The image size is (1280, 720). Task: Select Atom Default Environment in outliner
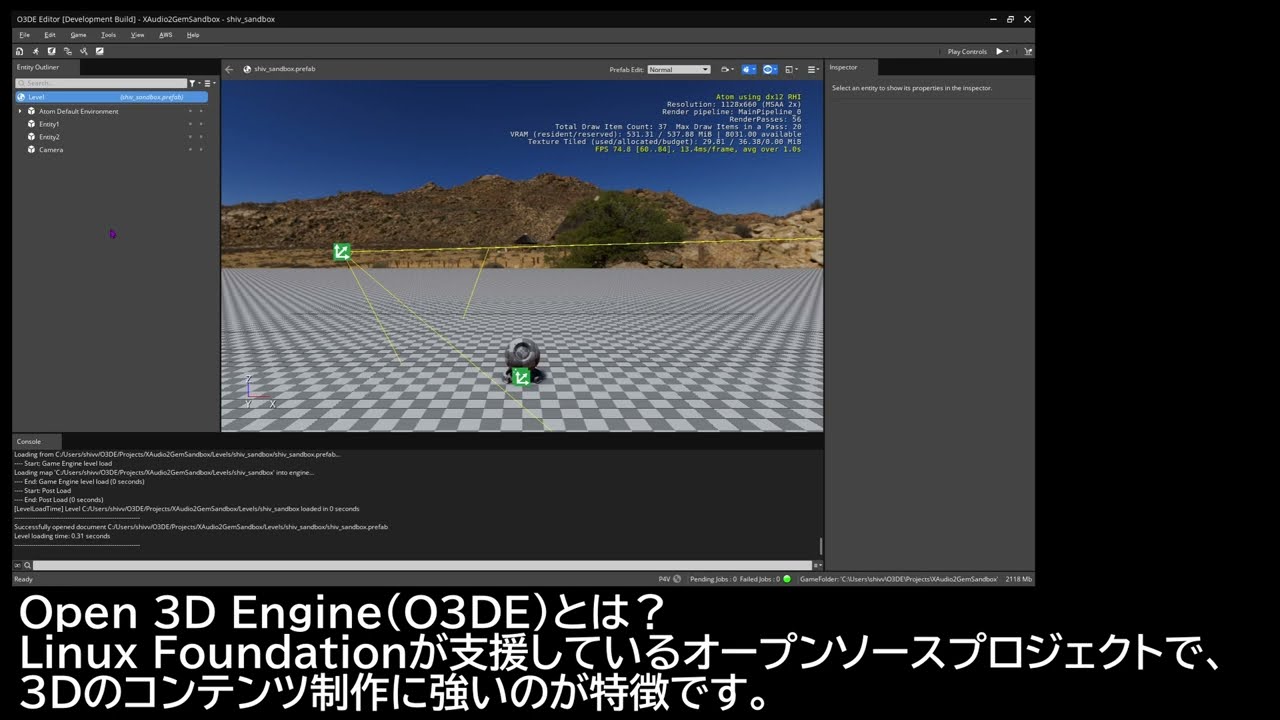[x=78, y=111]
